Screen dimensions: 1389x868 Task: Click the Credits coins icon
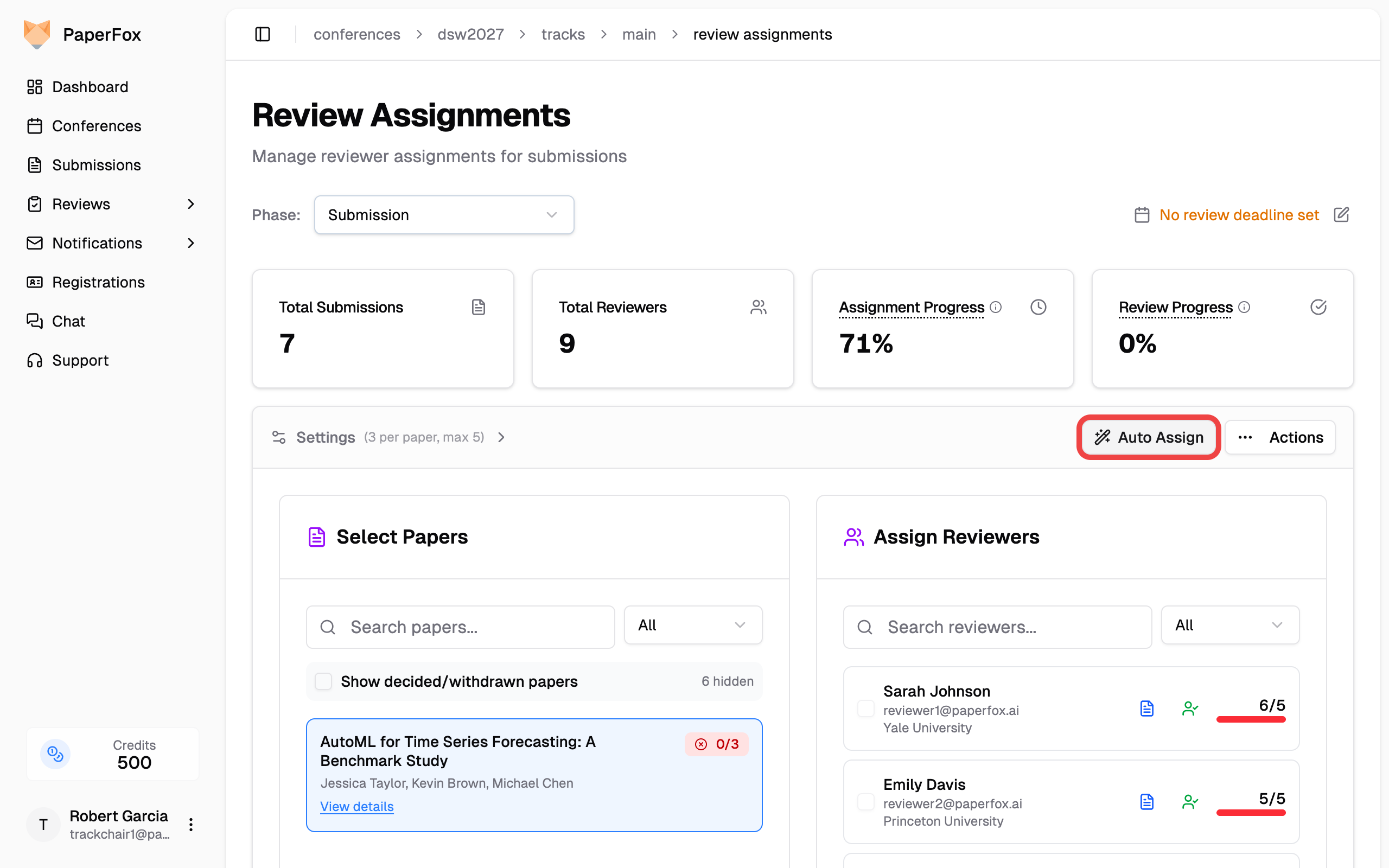click(x=55, y=754)
